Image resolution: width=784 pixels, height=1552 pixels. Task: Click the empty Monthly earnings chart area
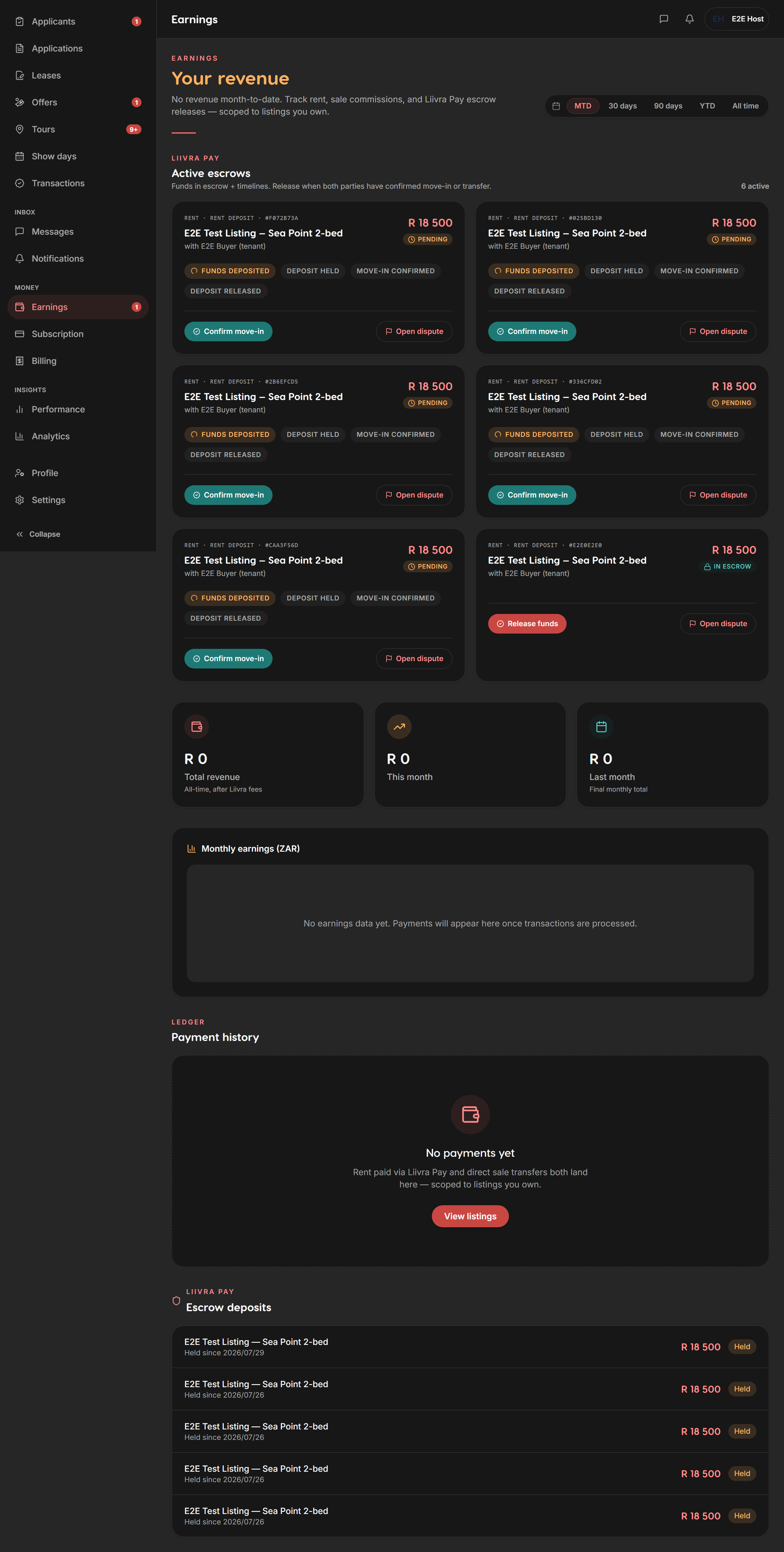[x=470, y=924]
